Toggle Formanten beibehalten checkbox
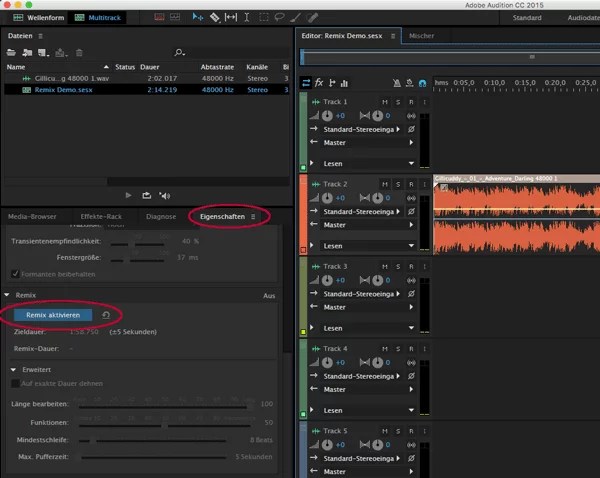 (15, 274)
